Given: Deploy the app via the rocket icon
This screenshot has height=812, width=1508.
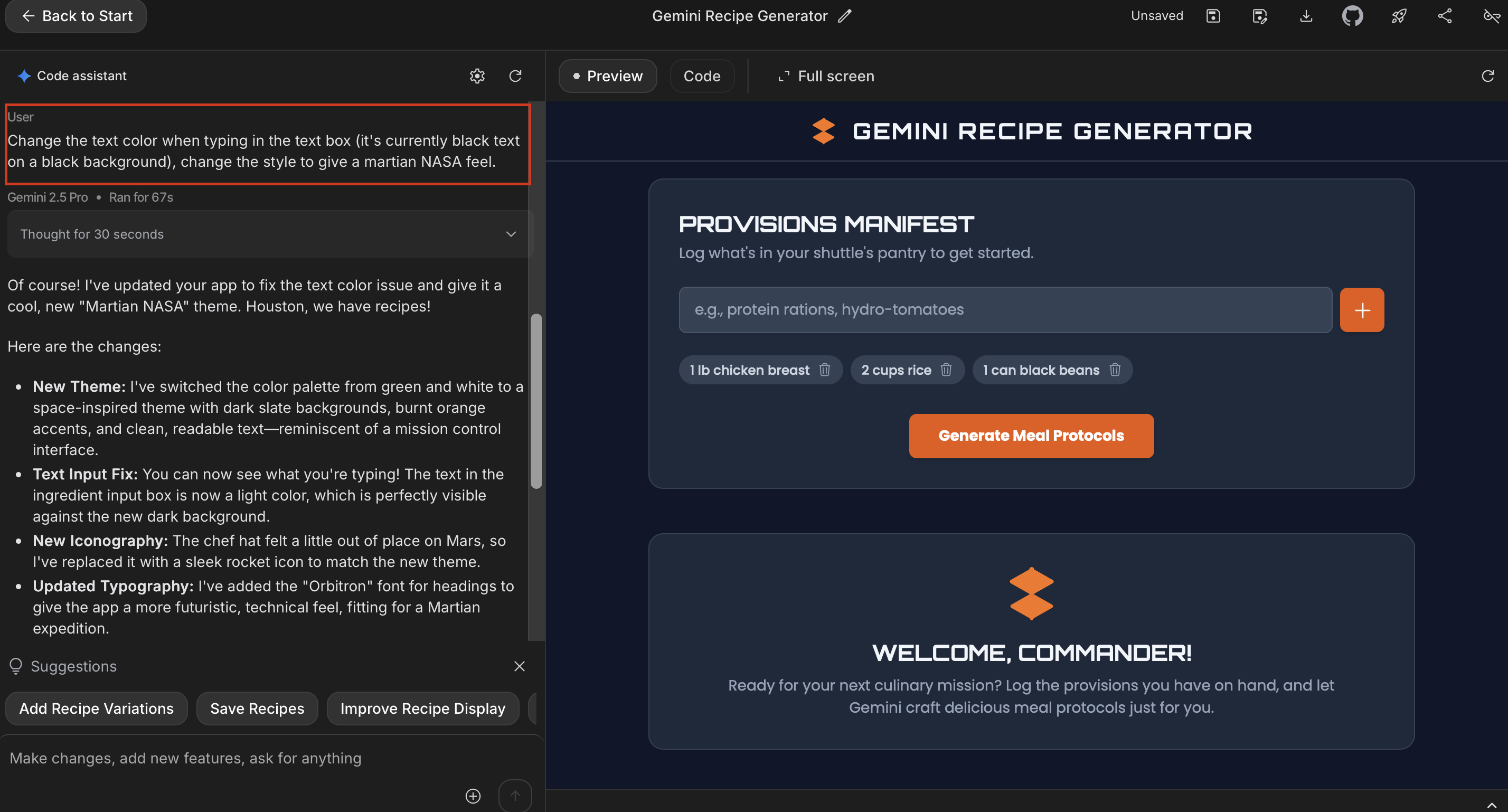Looking at the screenshot, I should [1399, 16].
